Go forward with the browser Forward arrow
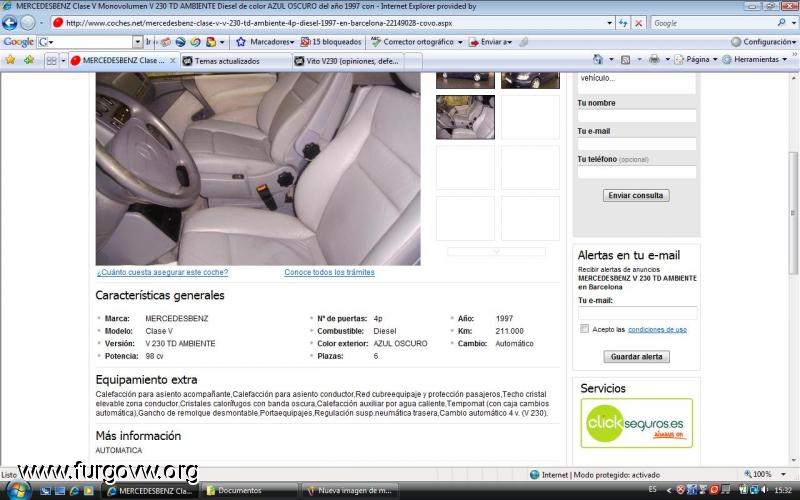Screen dimensions: 800x500 [28, 23]
